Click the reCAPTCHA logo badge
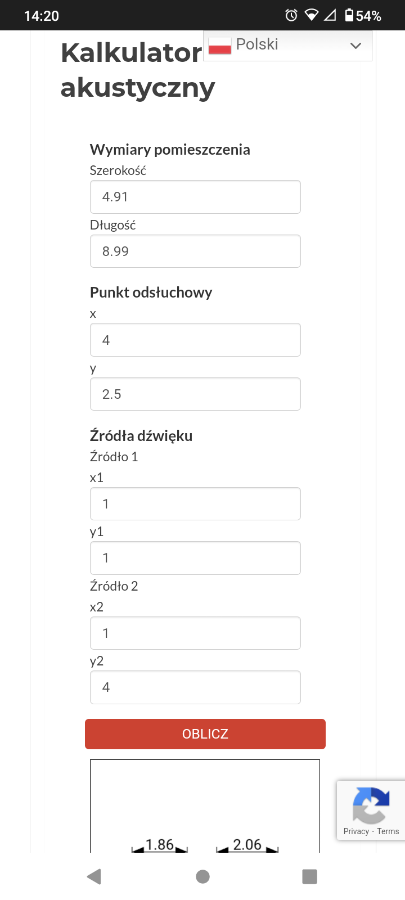The image size is (405, 900). (x=371, y=805)
